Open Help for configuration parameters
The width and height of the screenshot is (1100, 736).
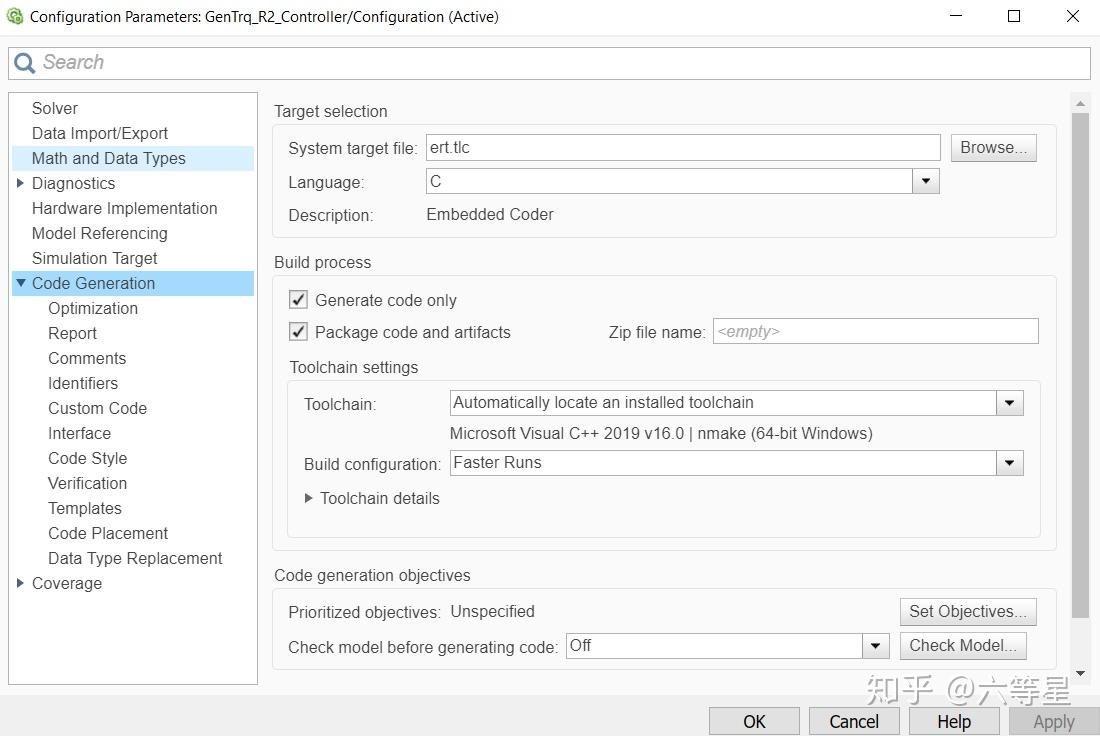[x=954, y=721]
